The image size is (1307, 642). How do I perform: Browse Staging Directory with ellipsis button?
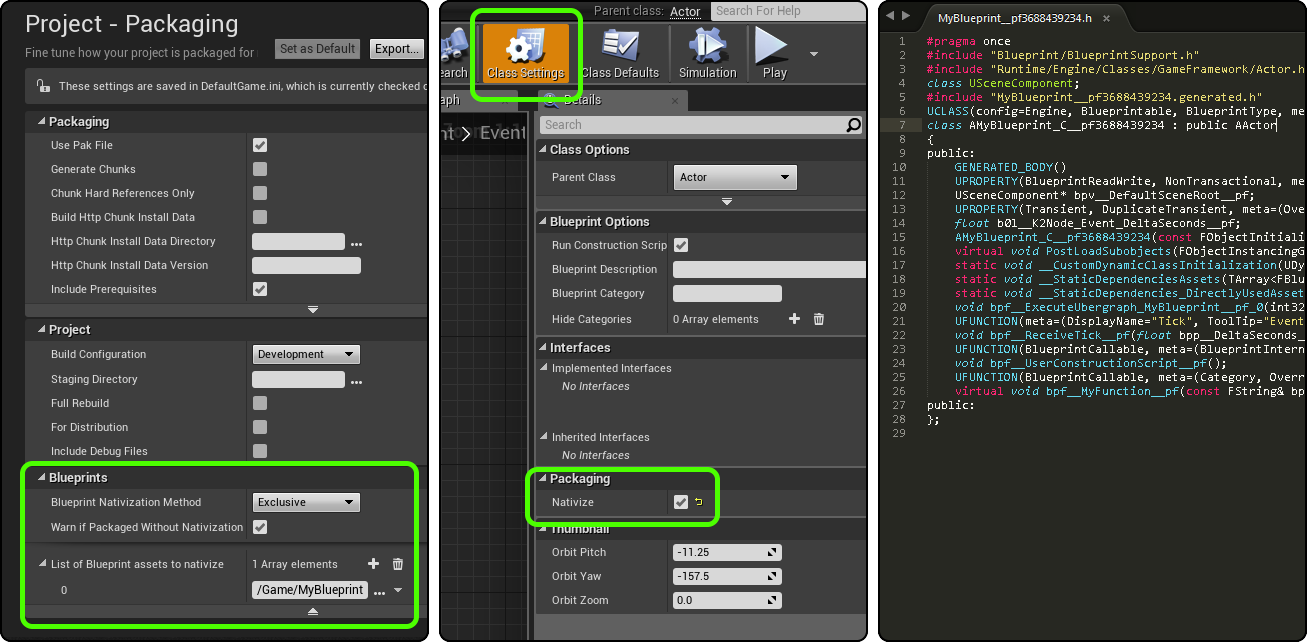coord(356,380)
